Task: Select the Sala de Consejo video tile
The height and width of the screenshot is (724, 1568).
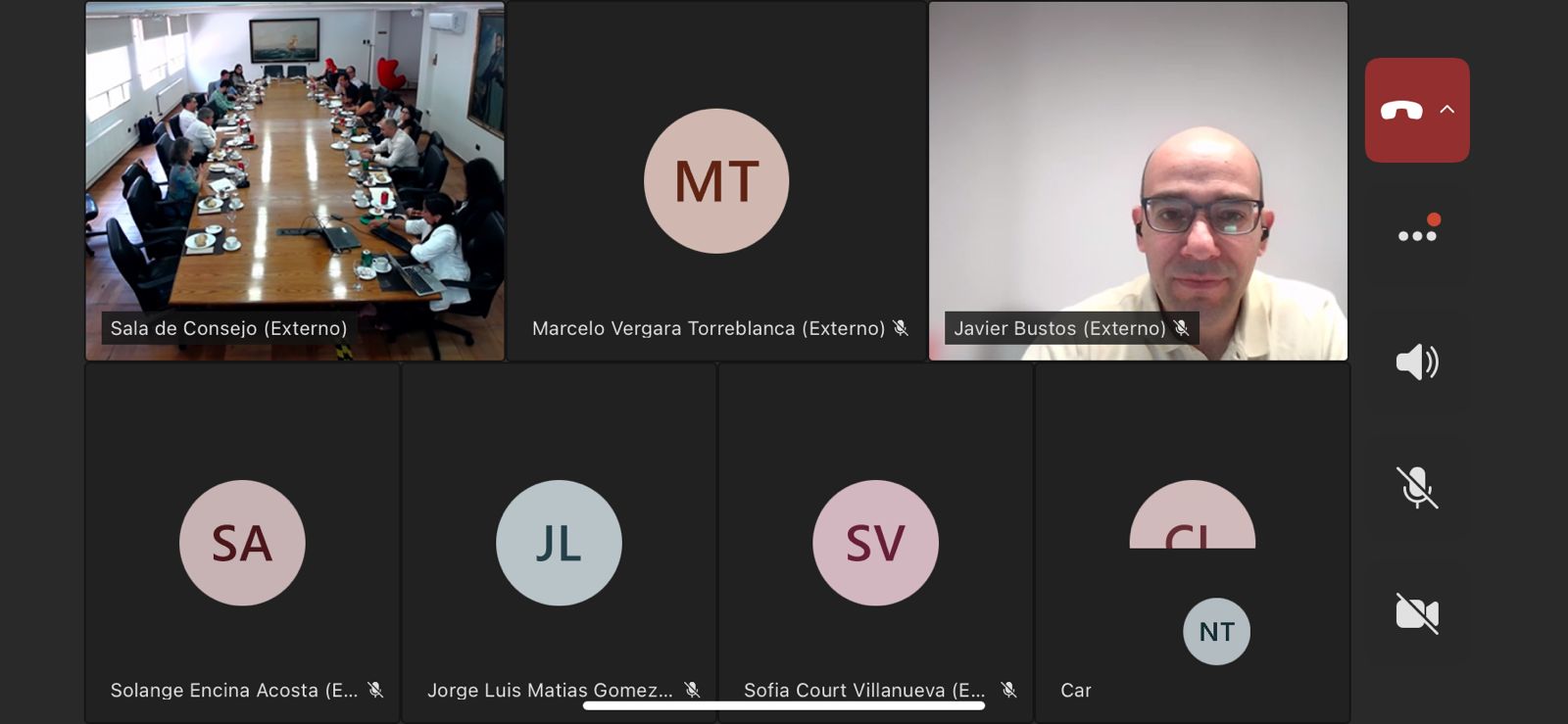Action: click(295, 181)
